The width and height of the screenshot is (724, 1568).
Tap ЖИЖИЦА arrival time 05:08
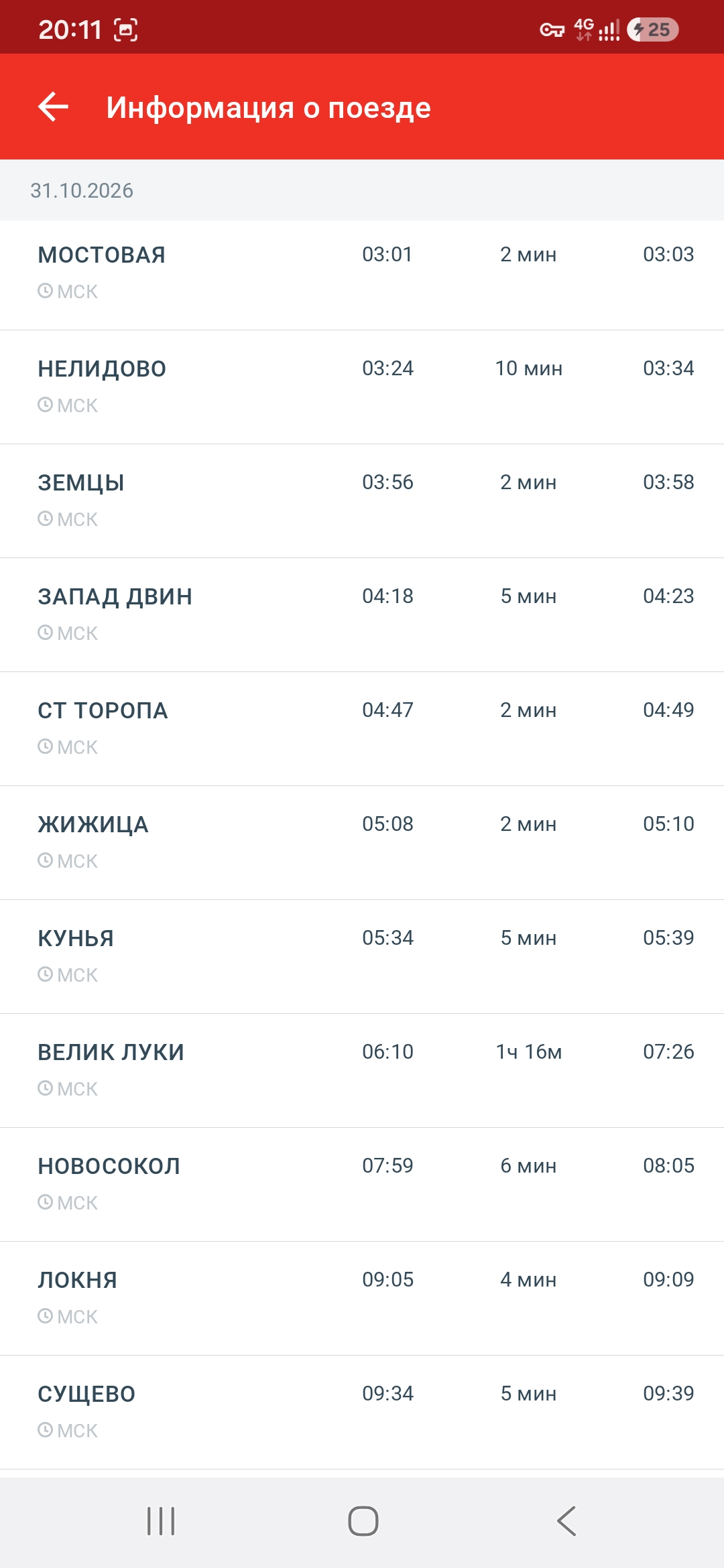pyautogui.click(x=387, y=824)
